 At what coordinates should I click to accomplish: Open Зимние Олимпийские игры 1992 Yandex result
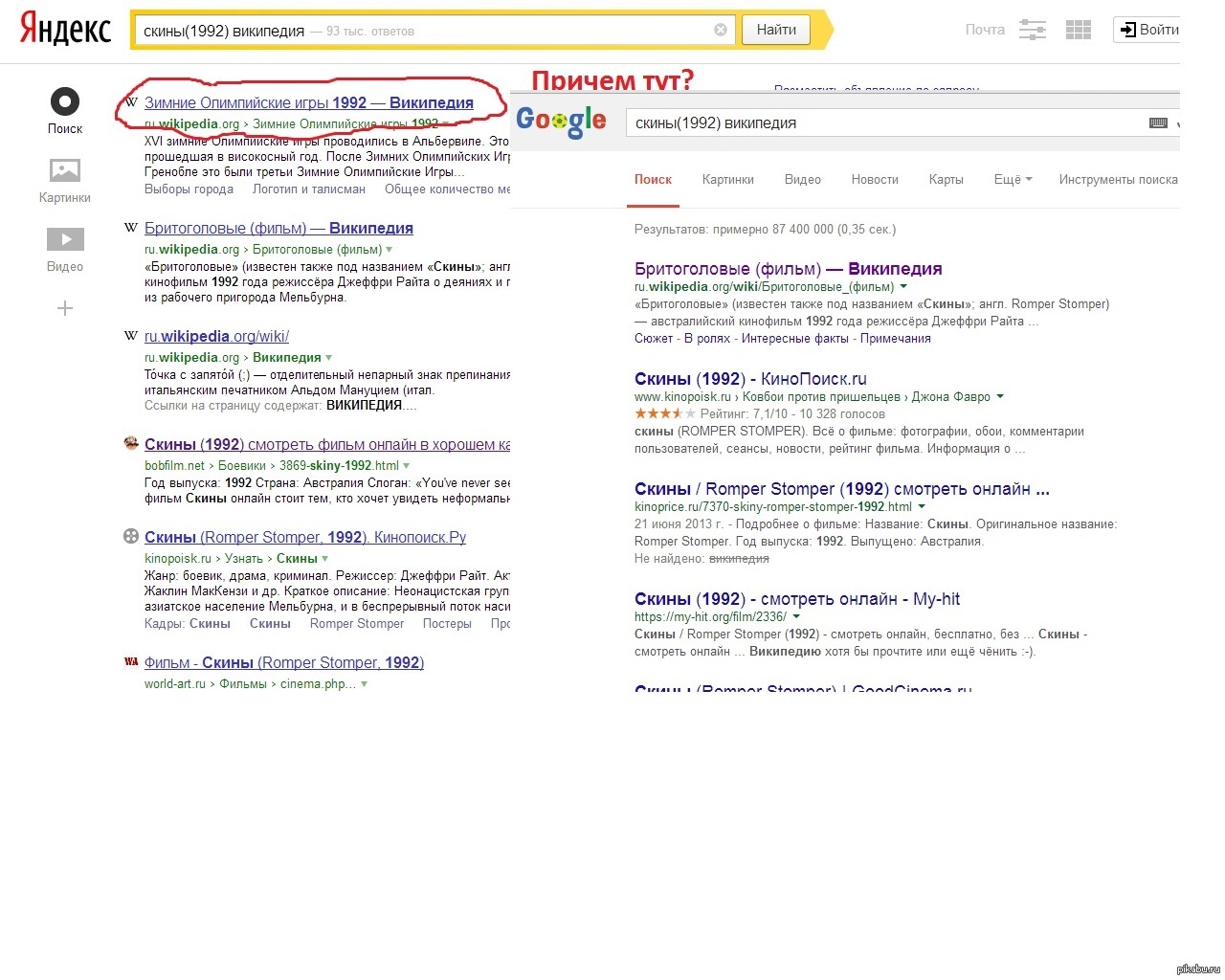(x=308, y=102)
